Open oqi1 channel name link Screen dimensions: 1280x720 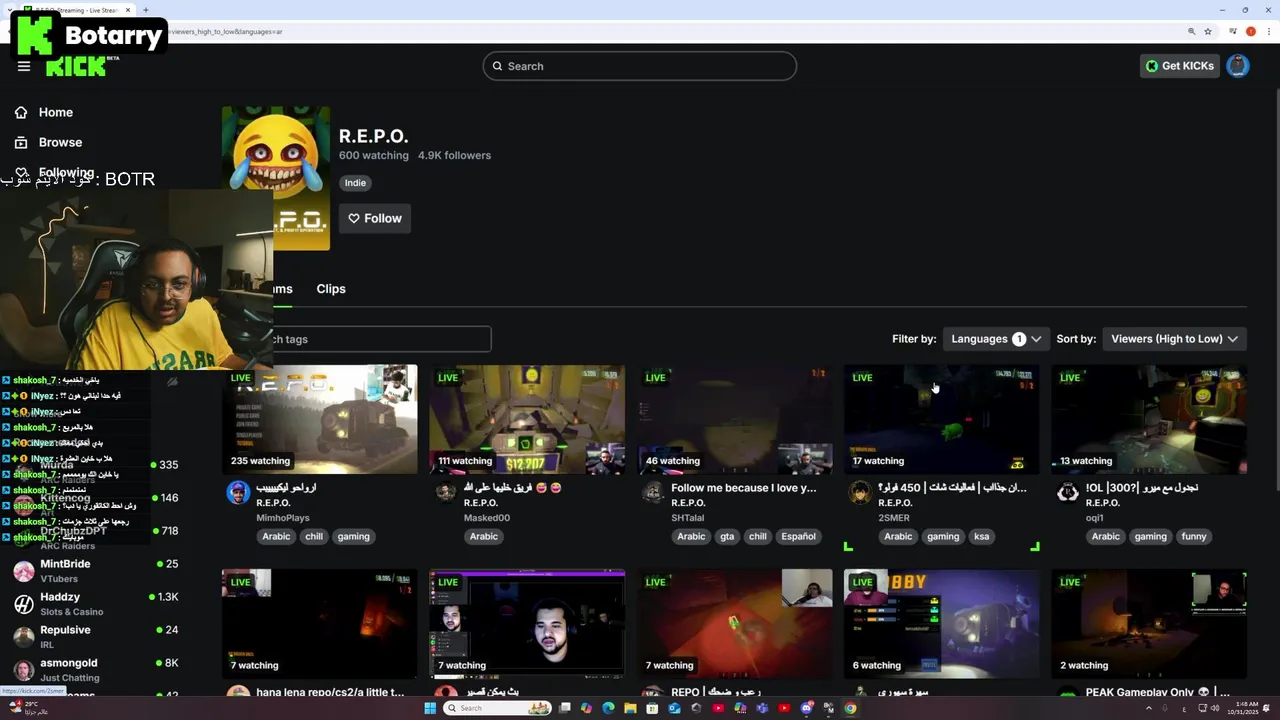pos(1095,518)
